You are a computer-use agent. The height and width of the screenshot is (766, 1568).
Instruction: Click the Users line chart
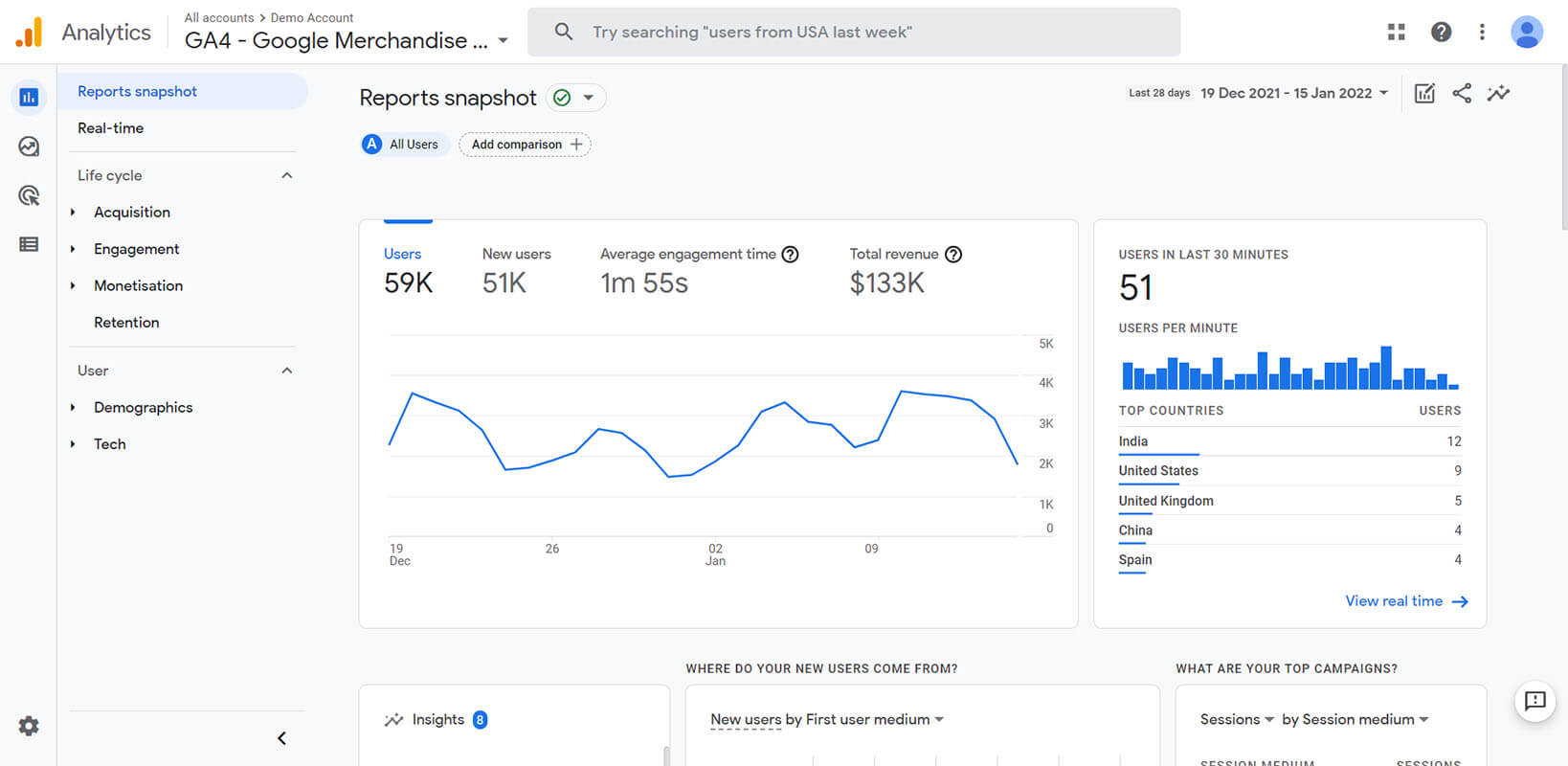[x=704, y=436]
